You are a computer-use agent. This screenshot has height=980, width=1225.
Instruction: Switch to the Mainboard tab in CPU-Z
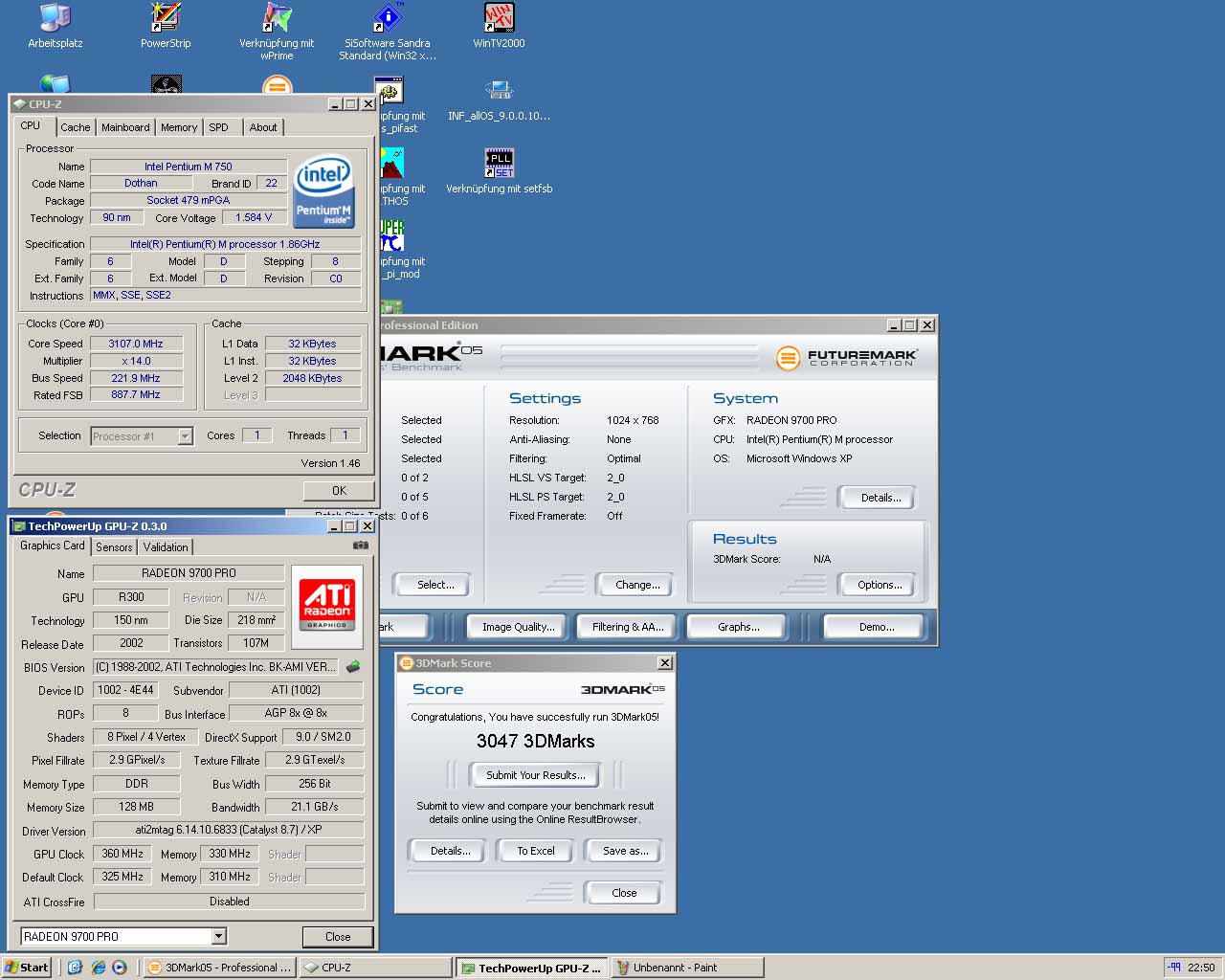click(125, 127)
